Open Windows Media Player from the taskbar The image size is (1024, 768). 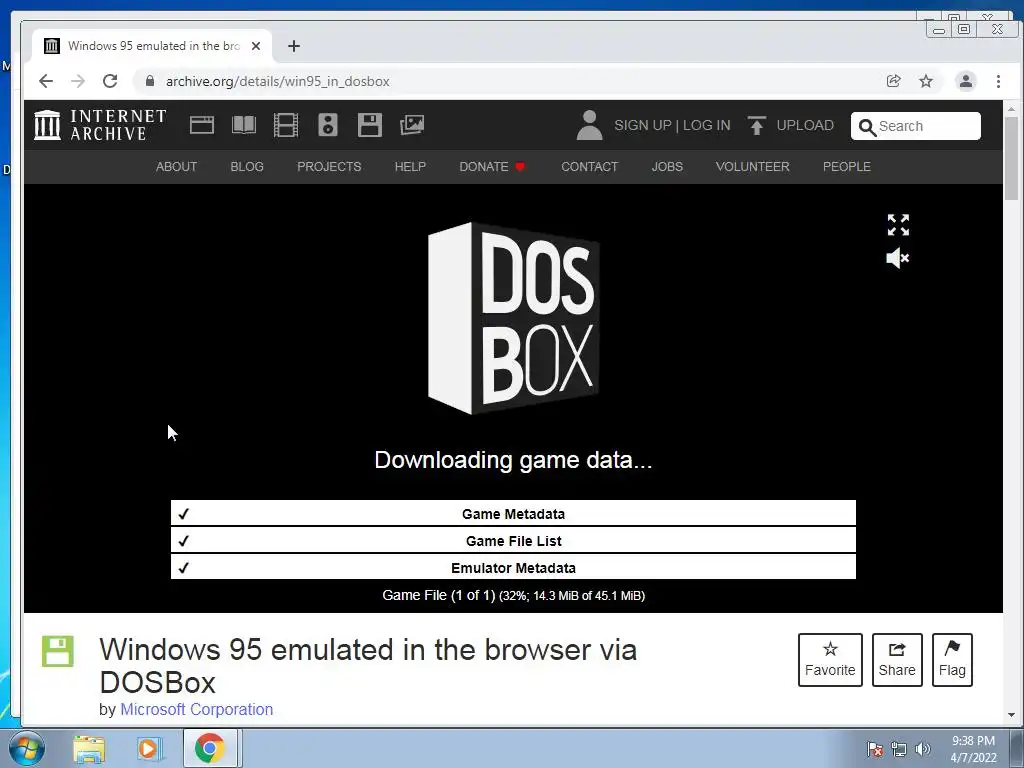click(x=148, y=749)
